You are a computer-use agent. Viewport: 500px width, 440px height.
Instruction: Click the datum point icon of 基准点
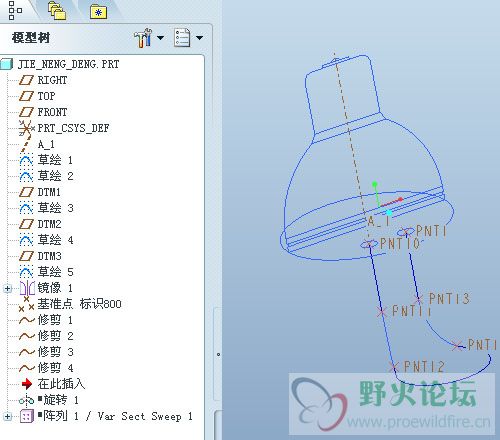coord(26,304)
